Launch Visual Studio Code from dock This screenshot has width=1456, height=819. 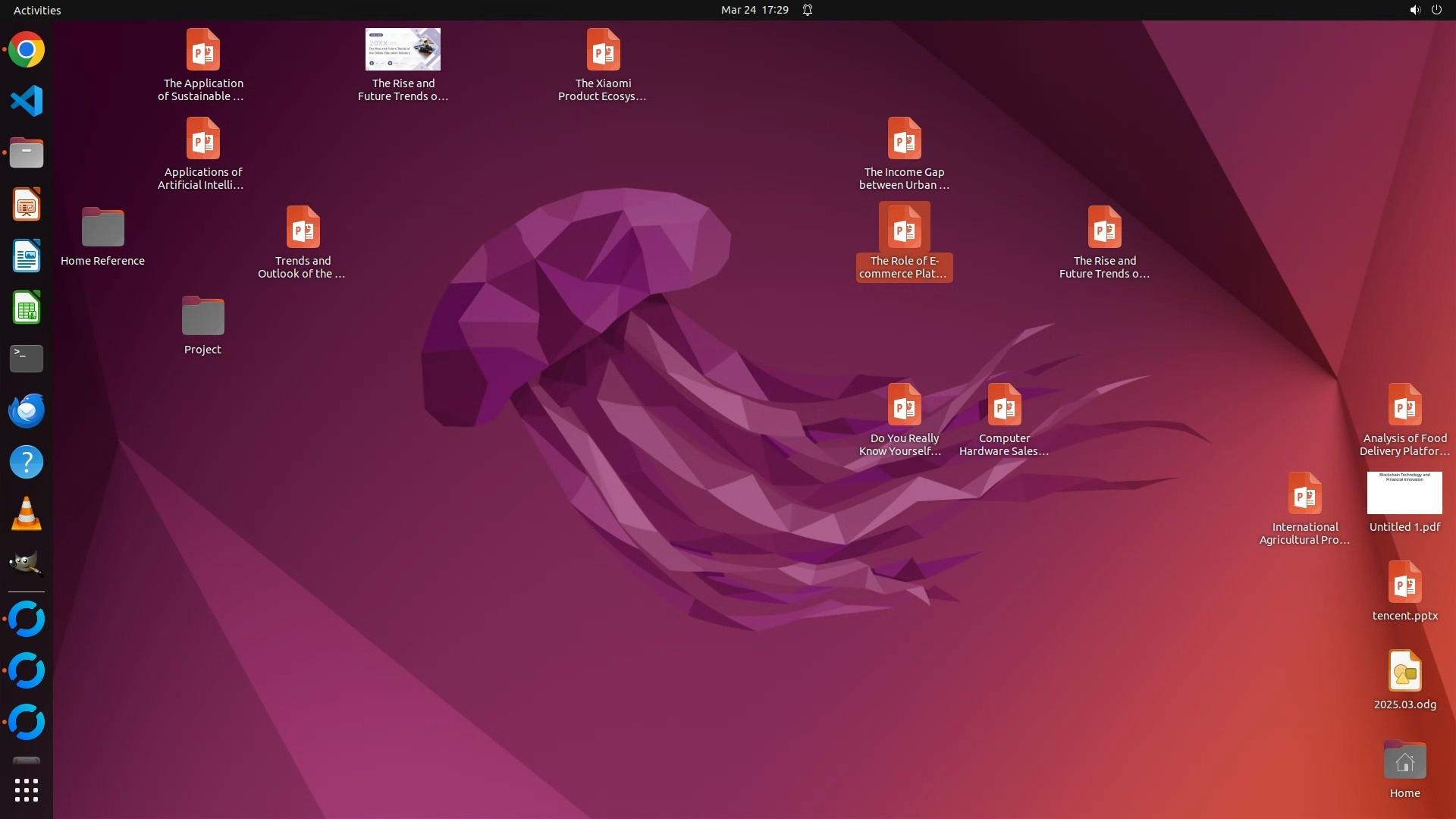[x=27, y=102]
